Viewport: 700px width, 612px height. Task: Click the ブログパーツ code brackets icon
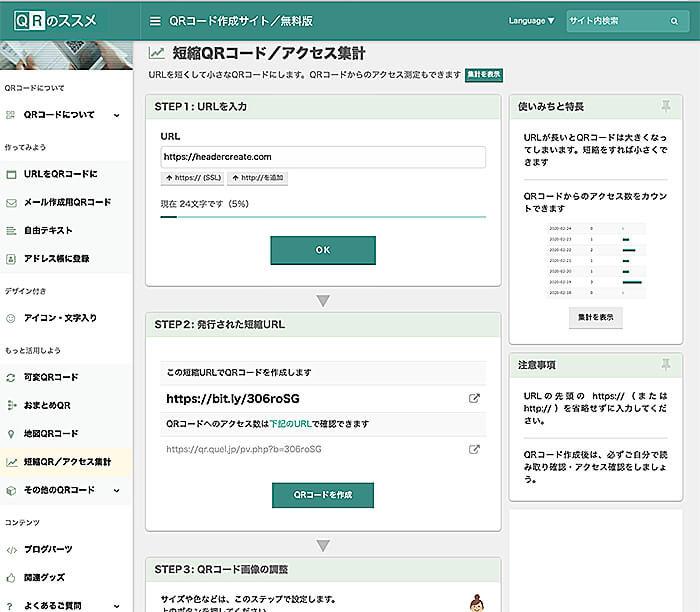11,550
